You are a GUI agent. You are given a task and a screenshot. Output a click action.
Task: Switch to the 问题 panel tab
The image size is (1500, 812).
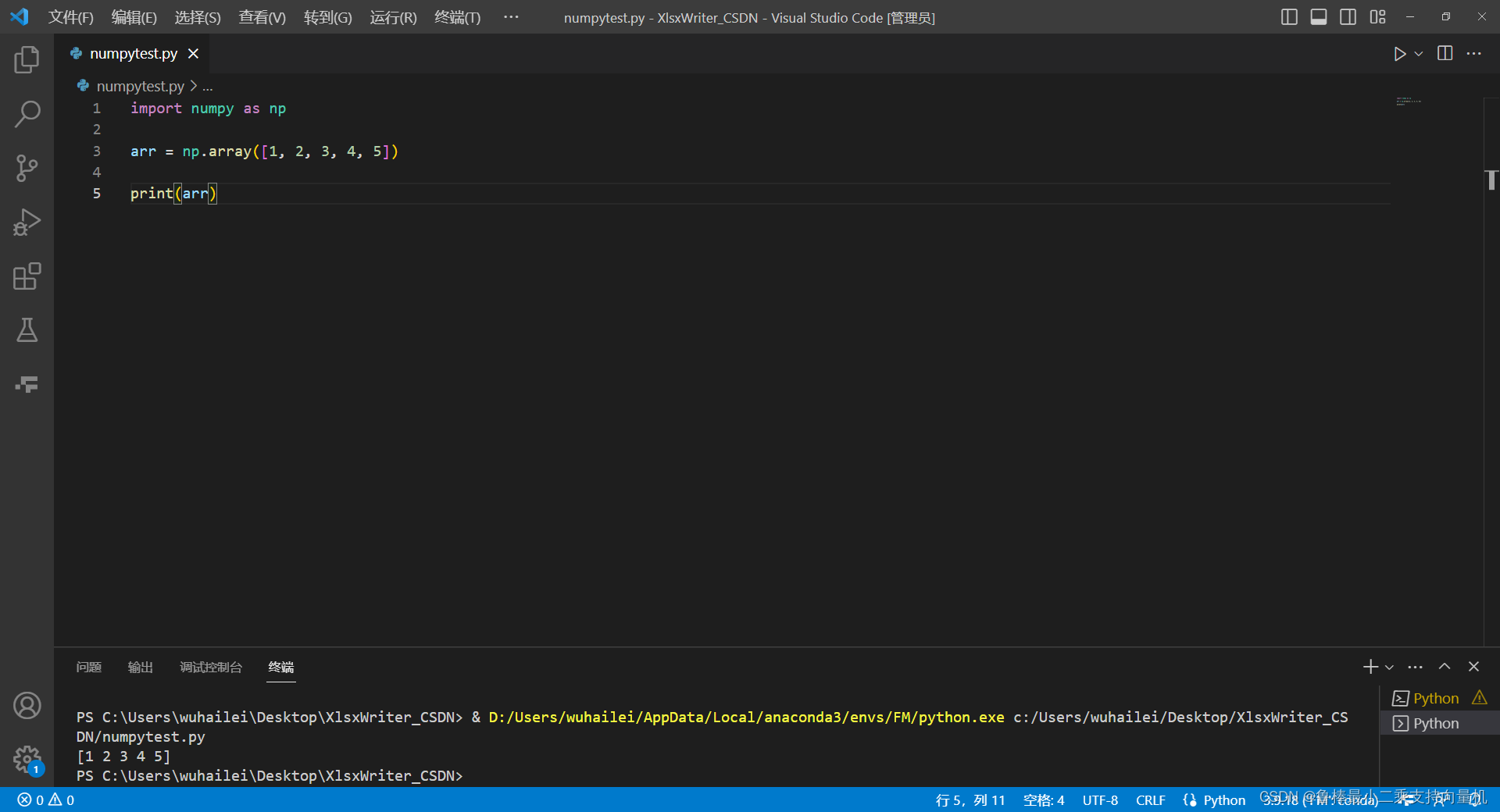[x=89, y=668]
